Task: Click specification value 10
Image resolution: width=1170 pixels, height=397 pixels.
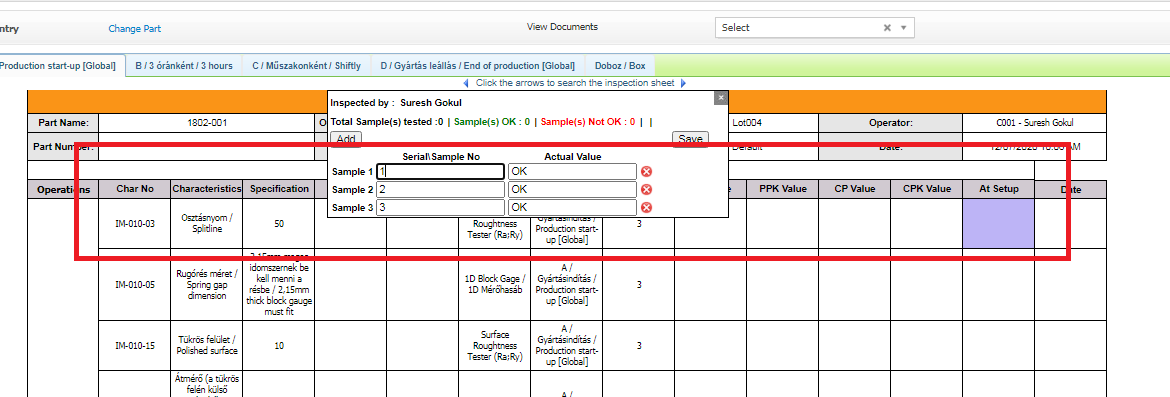Action: pos(279,346)
